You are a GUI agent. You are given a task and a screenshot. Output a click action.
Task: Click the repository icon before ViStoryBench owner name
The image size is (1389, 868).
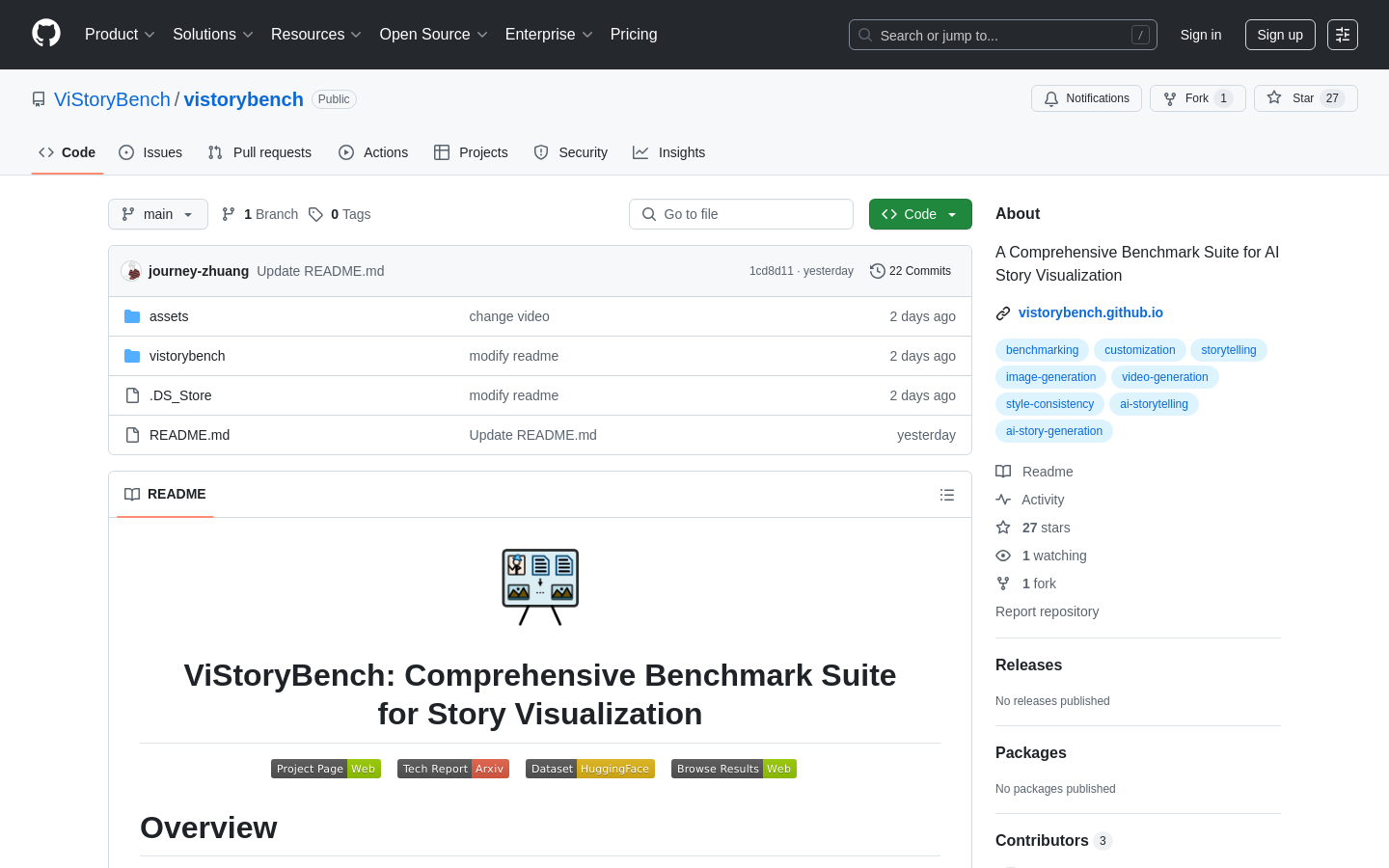tap(39, 99)
